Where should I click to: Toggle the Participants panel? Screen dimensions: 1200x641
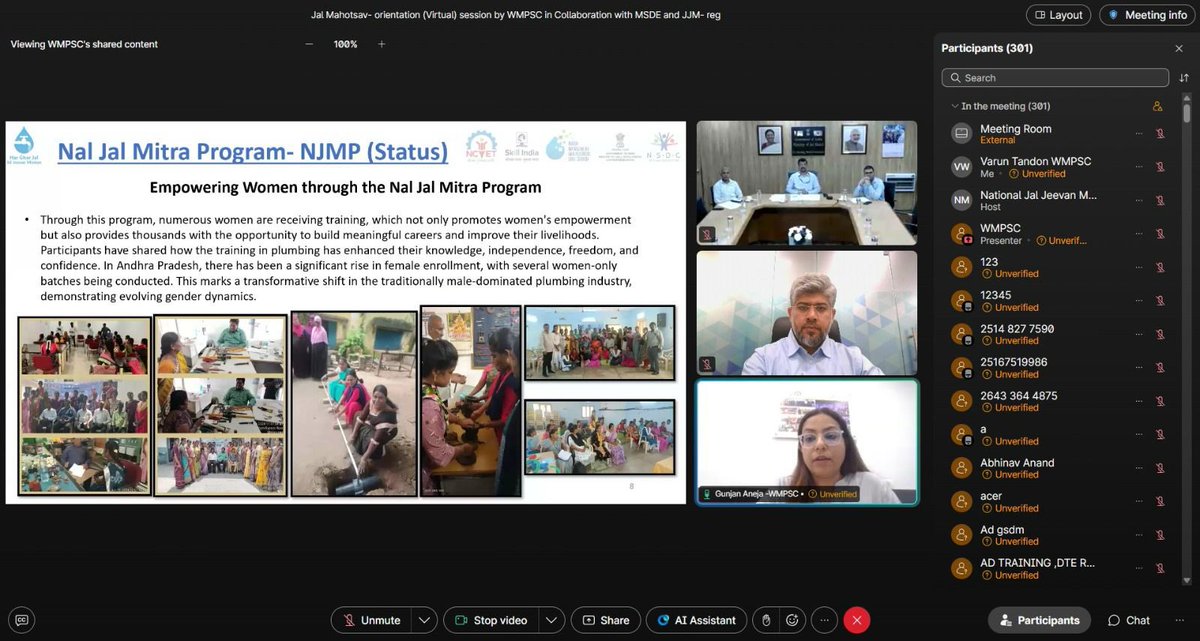[1039, 620]
